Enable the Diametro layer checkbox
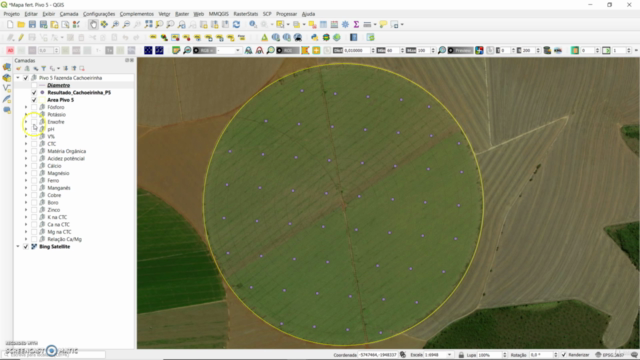The height and width of the screenshot is (360, 640). 34,85
